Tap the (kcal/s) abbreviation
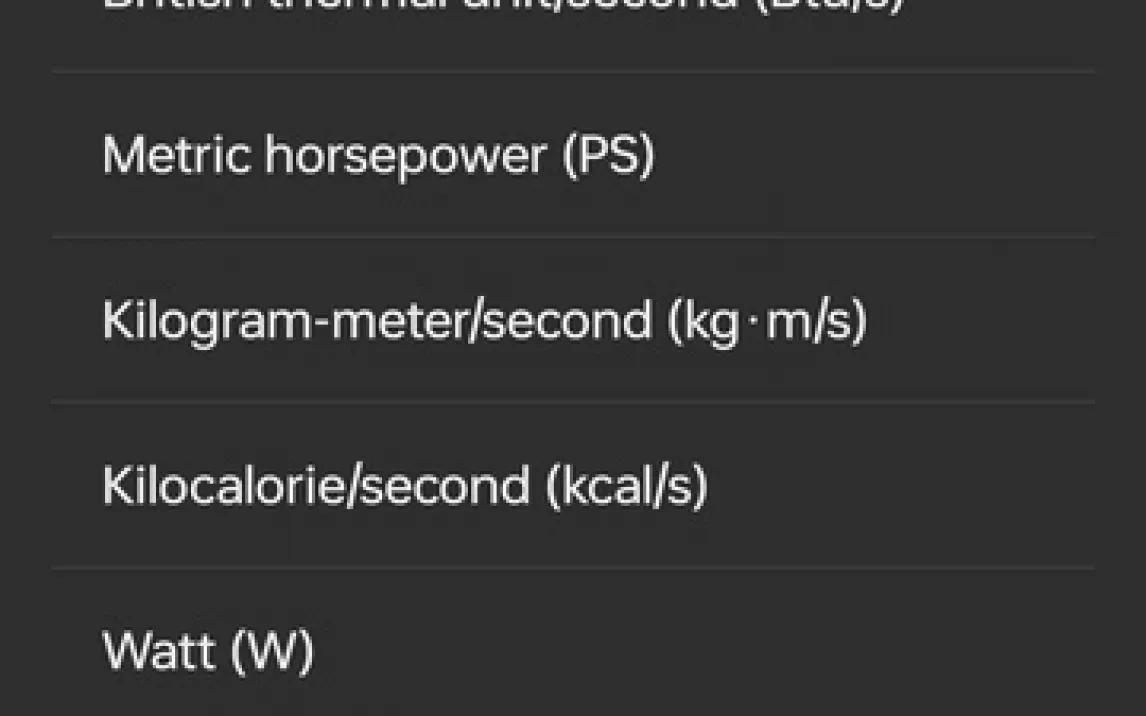Screen dimensions: 1146x716 pos(626,486)
